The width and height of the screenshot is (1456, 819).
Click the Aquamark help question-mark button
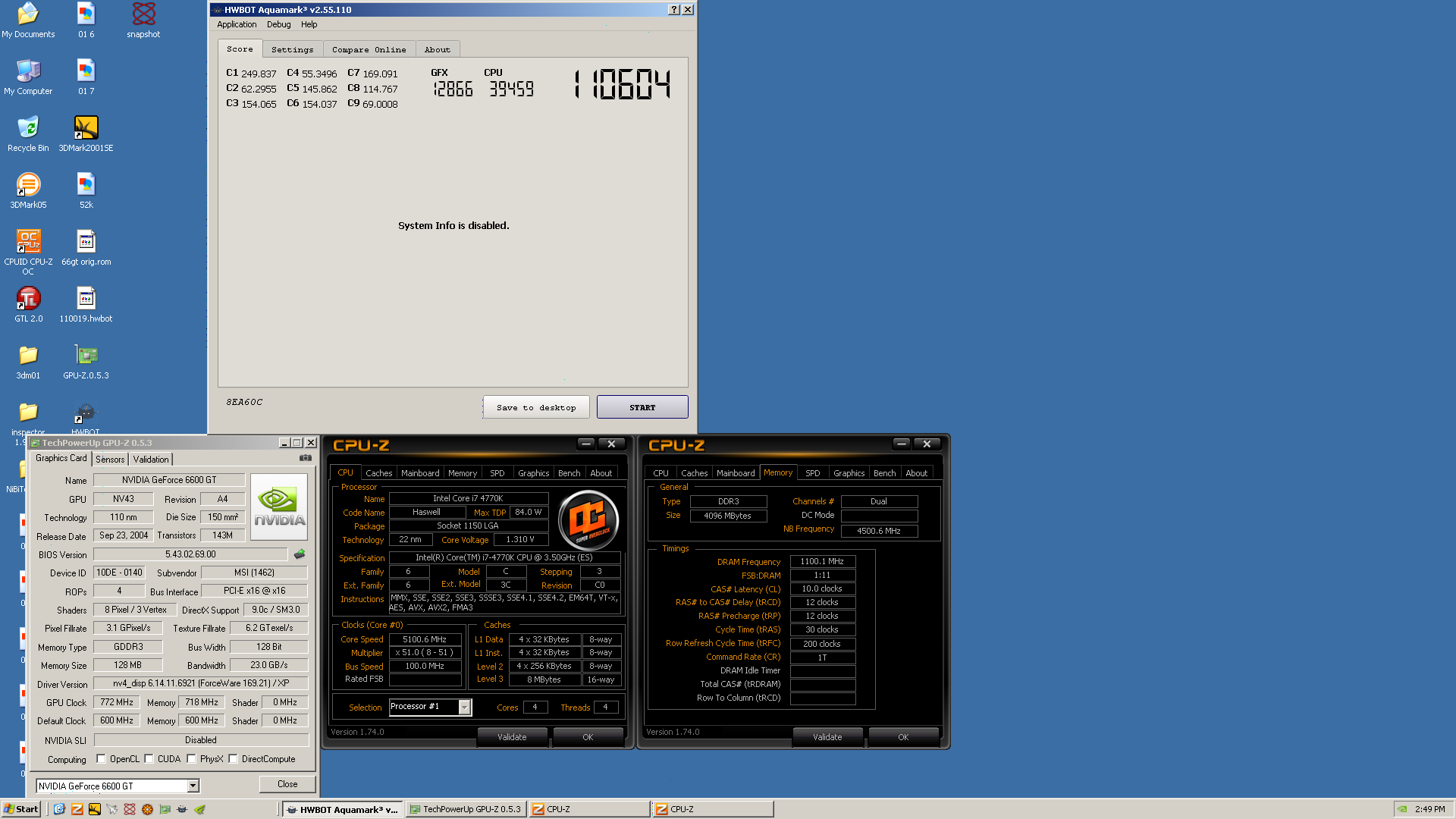(674, 10)
